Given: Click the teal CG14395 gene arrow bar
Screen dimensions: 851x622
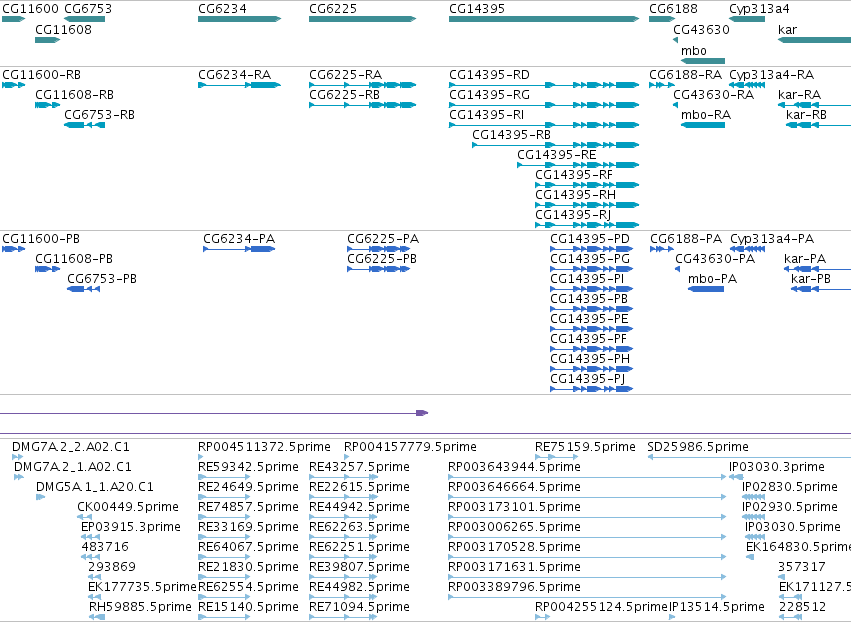Looking at the screenshot, I should click(x=544, y=19).
